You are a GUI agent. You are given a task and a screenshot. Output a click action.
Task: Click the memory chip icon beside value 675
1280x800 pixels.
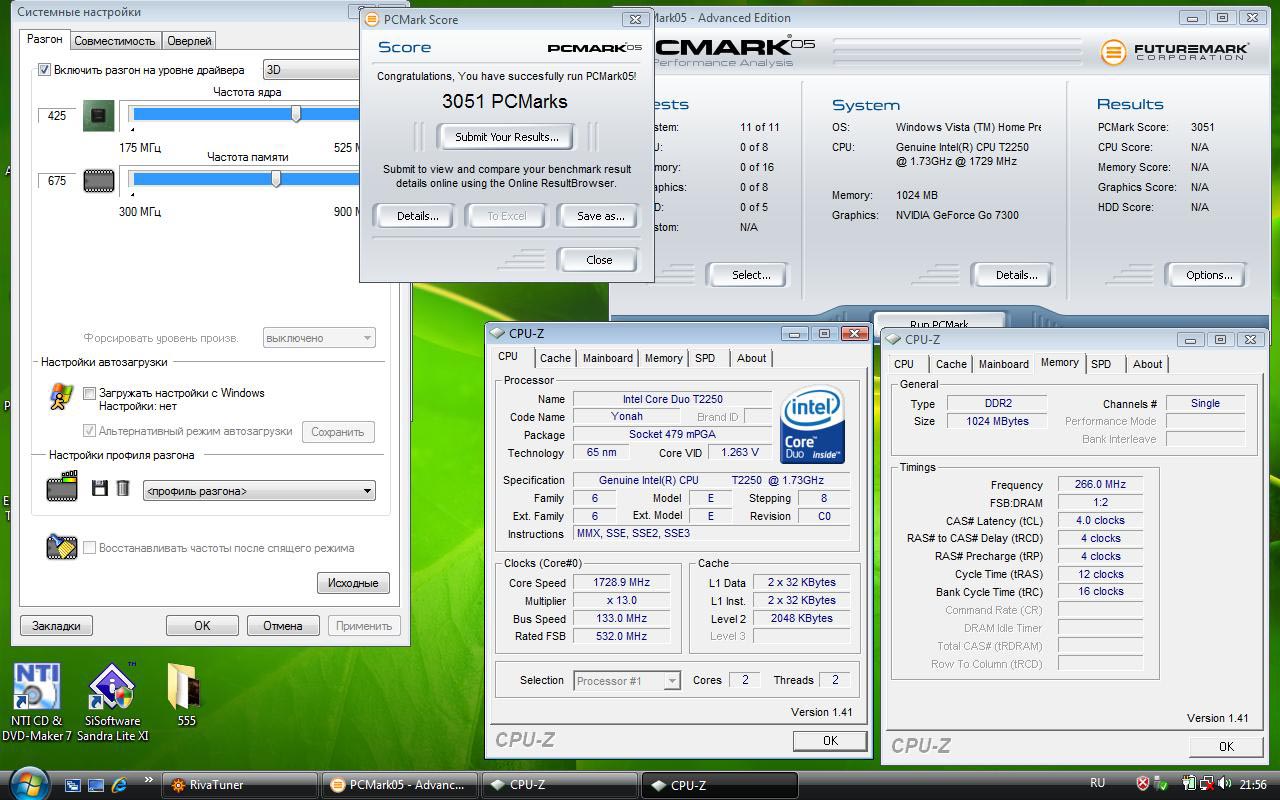coord(98,180)
